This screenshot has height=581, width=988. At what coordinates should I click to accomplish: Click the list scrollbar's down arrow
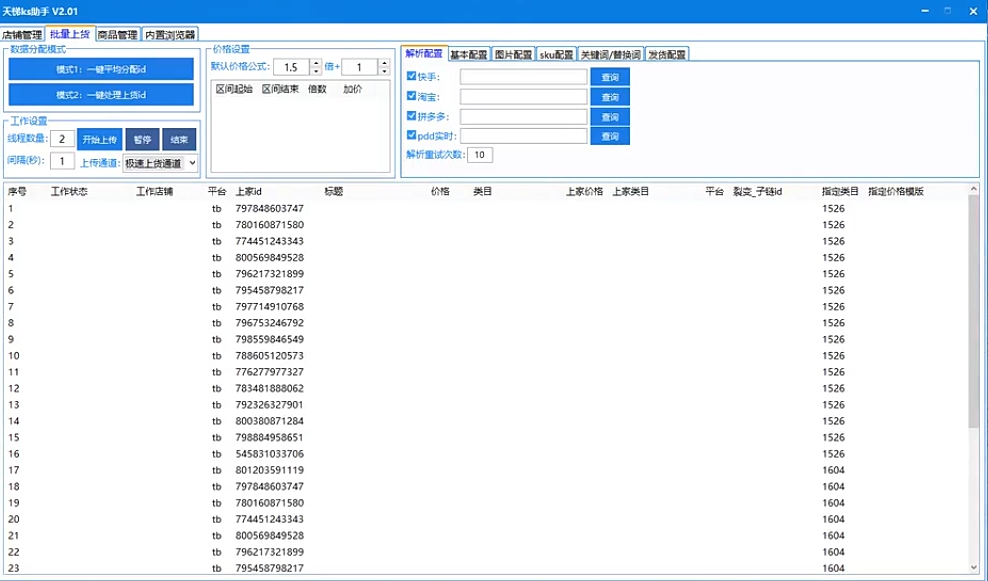(x=974, y=568)
